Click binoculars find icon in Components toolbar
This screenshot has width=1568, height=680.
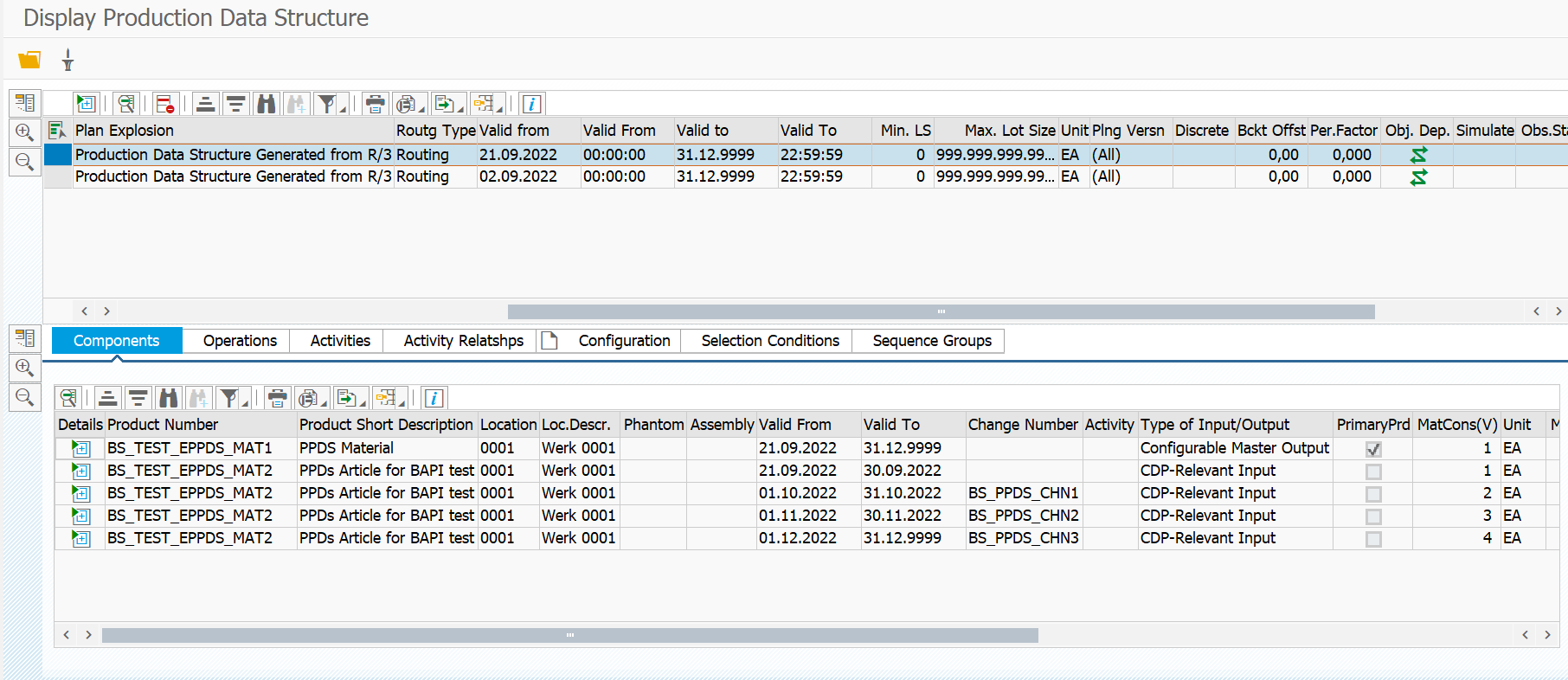(x=169, y=398)
